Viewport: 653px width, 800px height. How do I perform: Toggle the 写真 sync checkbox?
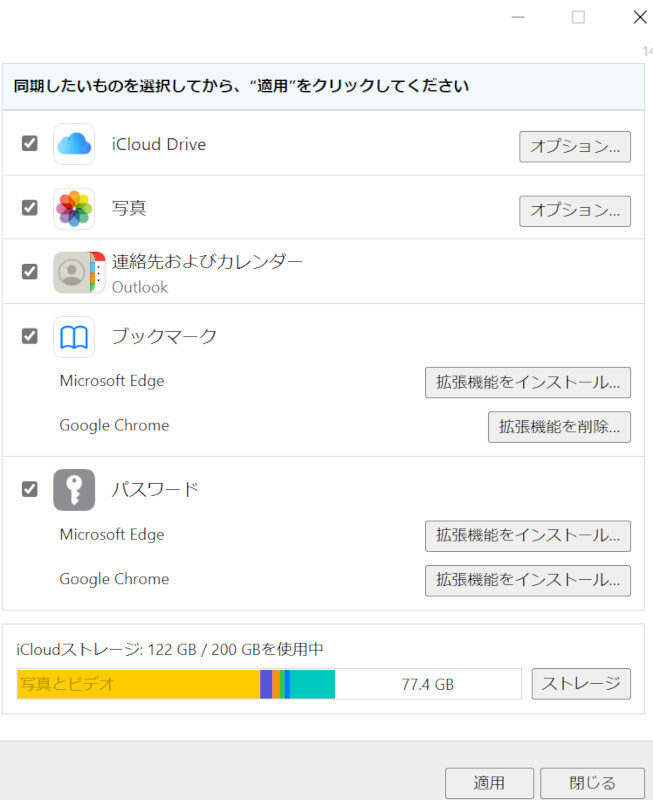point(30,208)
